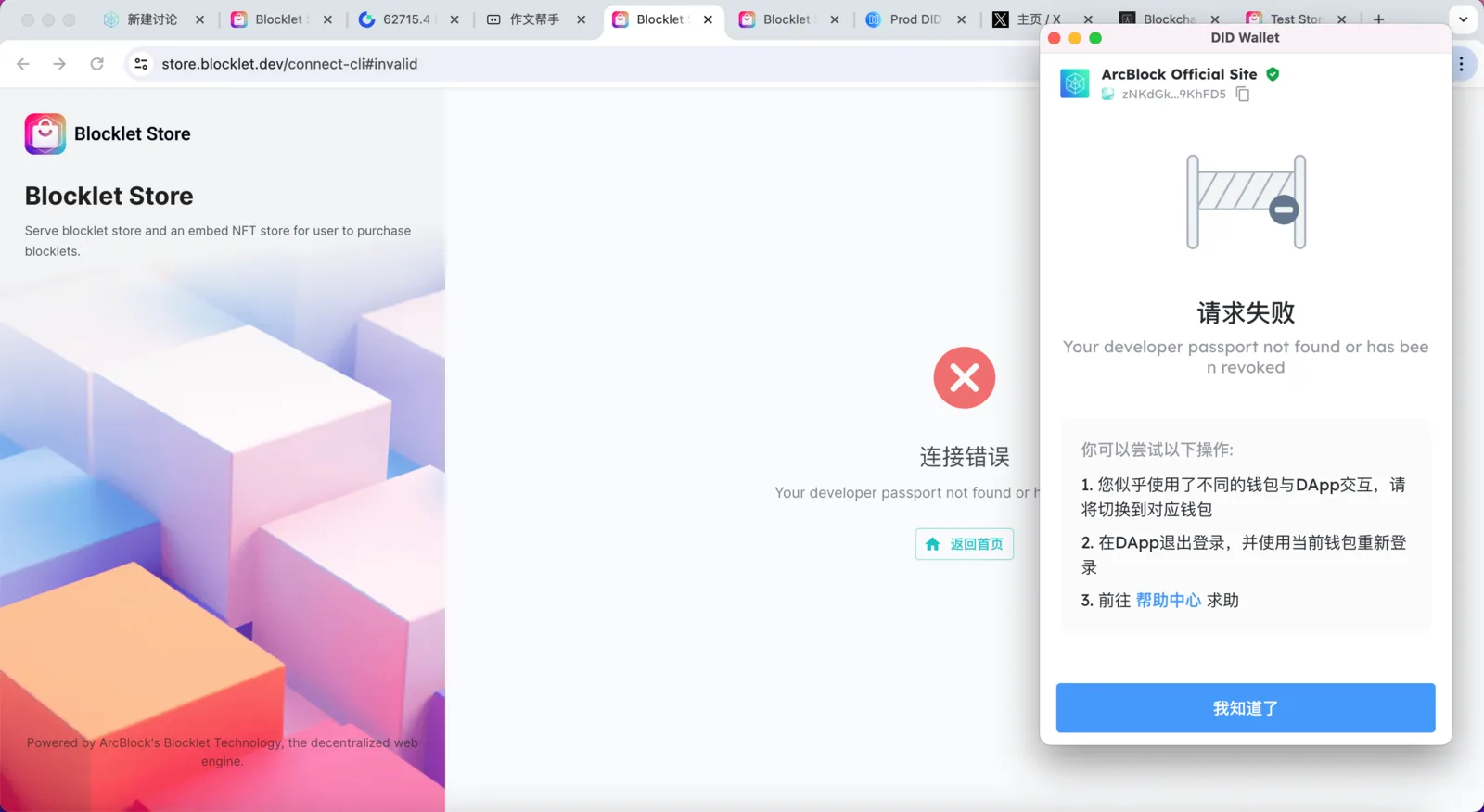This screenshot has height=812, width=1484.
Task: Go back using the browser back arrow
Action: (23, 64)
